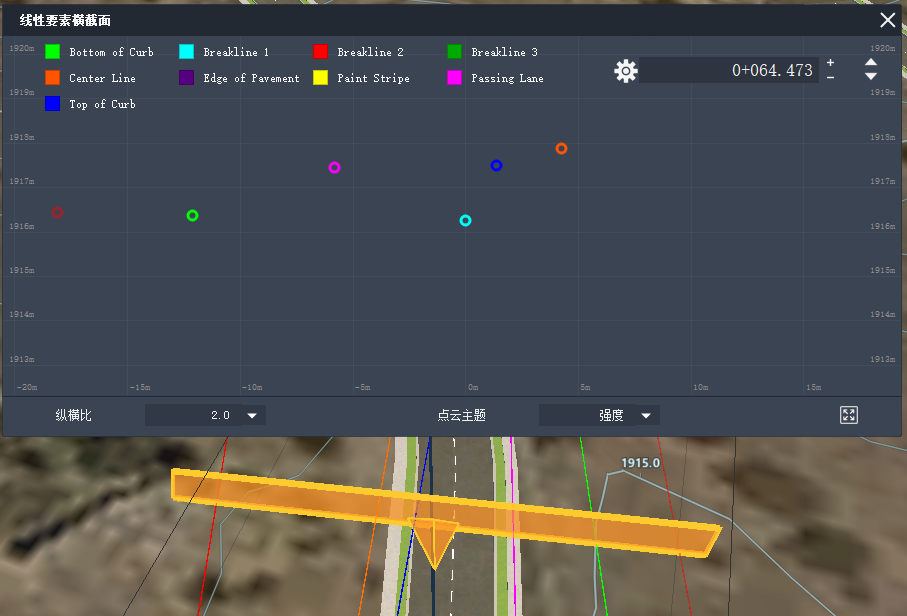907x616 pixels.
Task: Select the 强度 theme value
Action: click(611, 415)
